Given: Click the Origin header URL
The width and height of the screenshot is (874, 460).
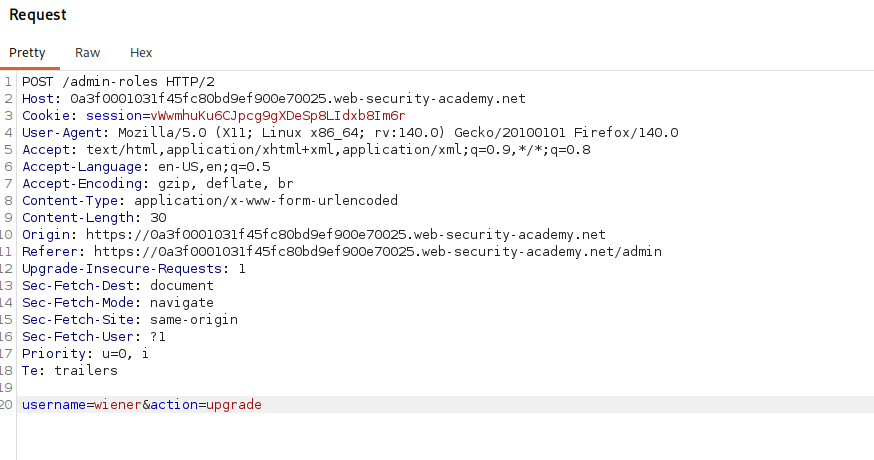Looking at the screenshot, I should (x=346, y=235).
